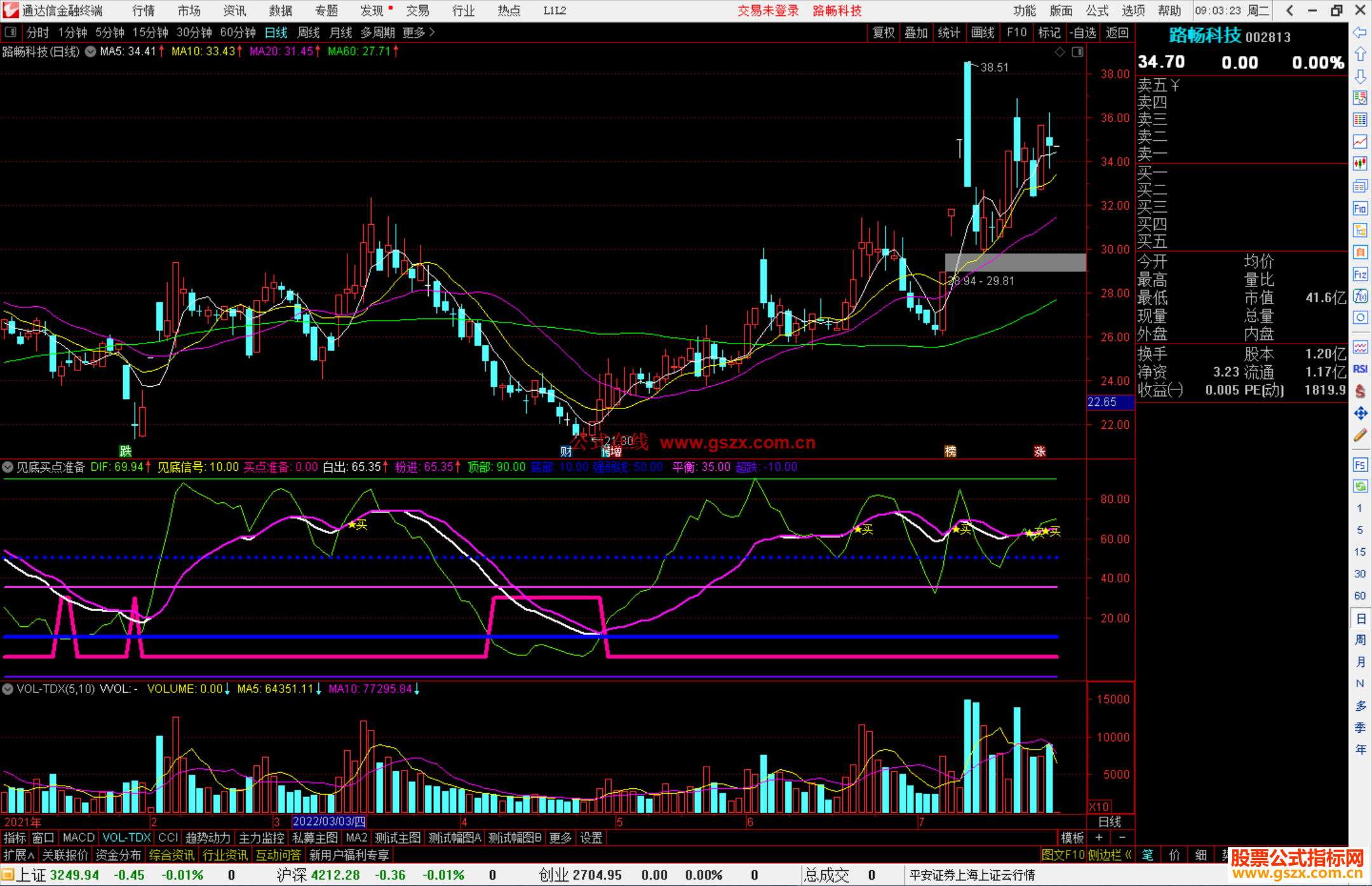
Task: Click the diamond icon at chart top-right
Action: 1060,52
